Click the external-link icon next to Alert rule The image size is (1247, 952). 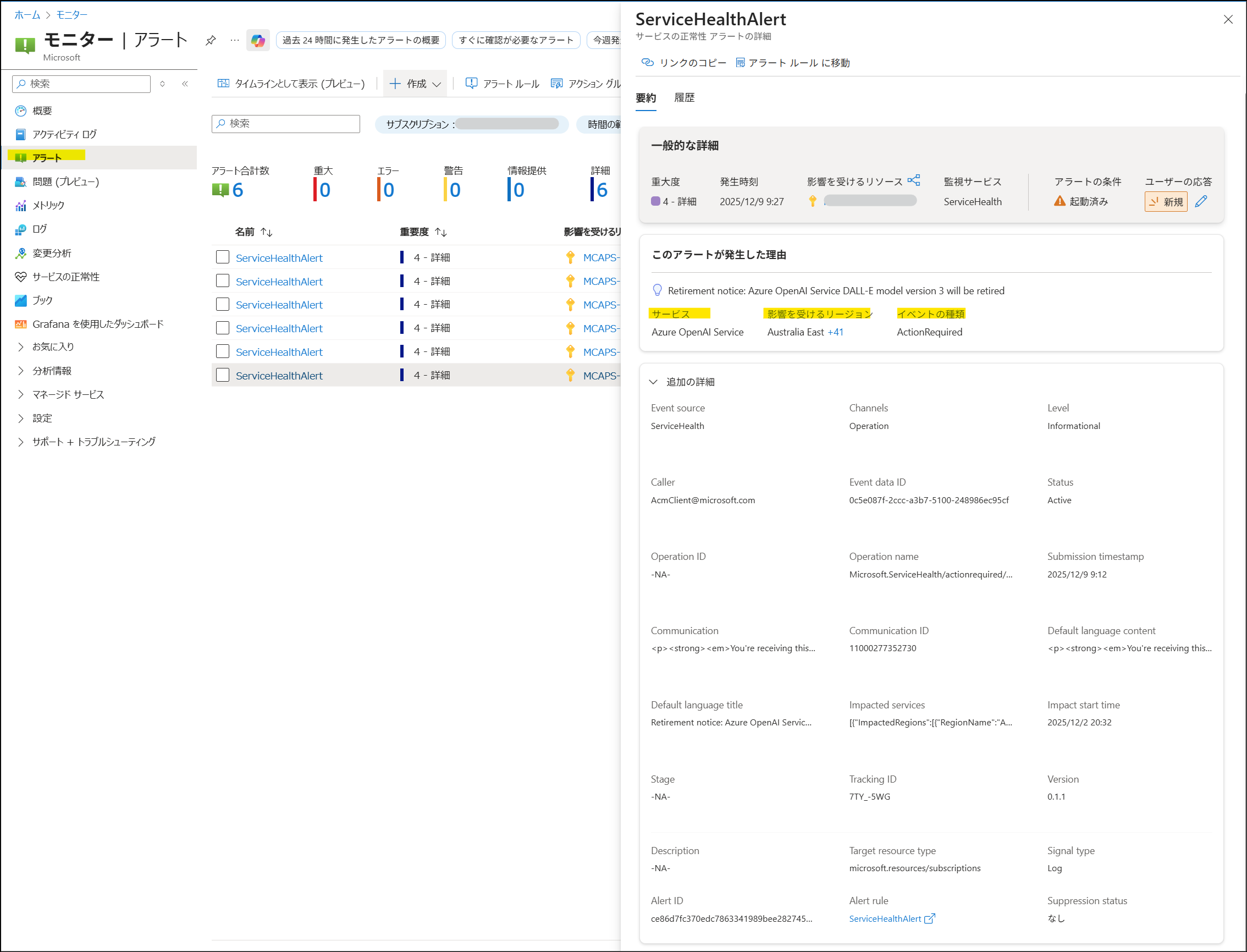pos(930,918)
